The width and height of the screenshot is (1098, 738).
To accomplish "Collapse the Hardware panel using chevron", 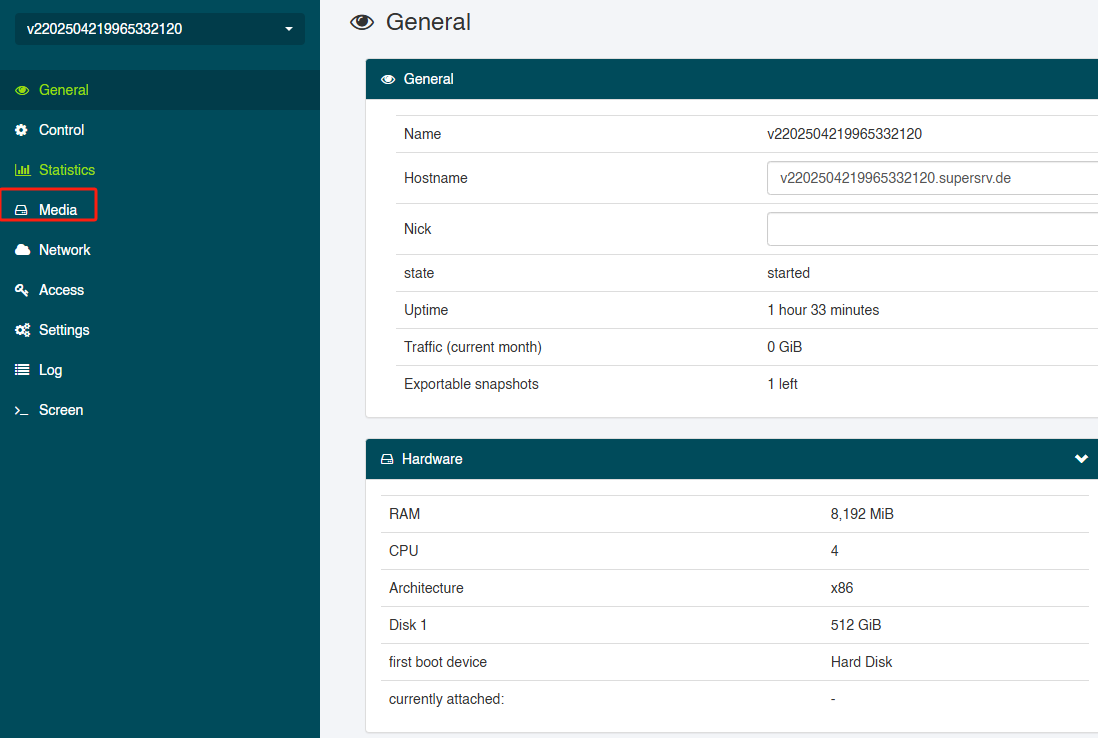I will [x=1080, y=459].
